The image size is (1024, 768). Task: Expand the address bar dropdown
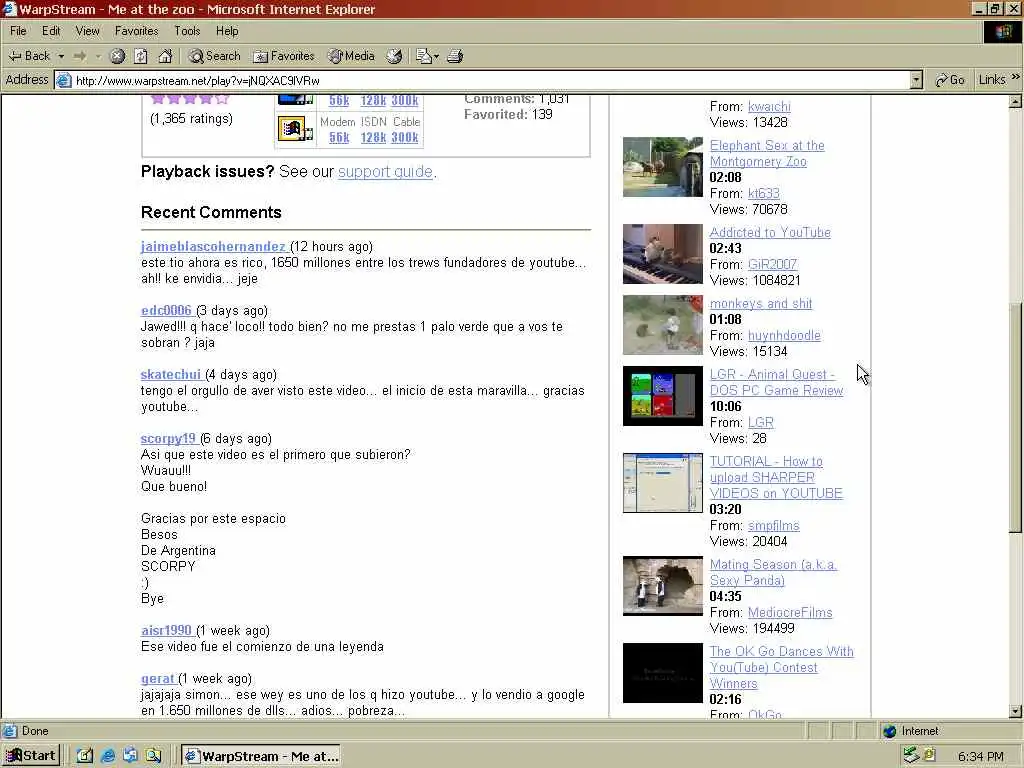(916, 80)
